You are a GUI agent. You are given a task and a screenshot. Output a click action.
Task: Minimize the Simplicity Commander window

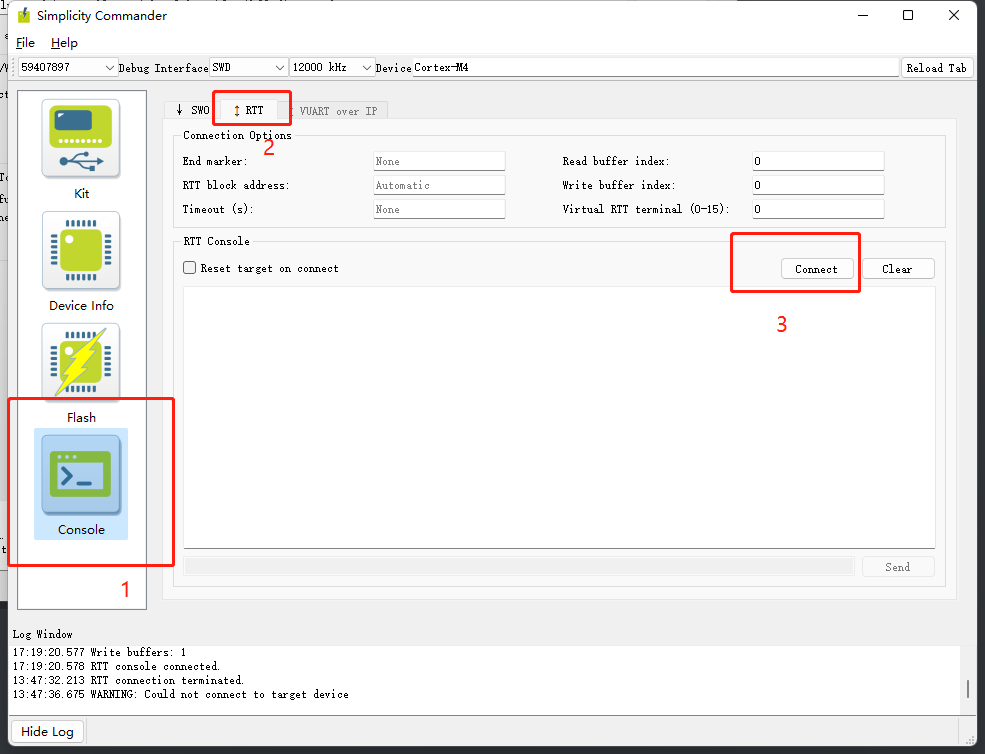[x=863, y=15]
